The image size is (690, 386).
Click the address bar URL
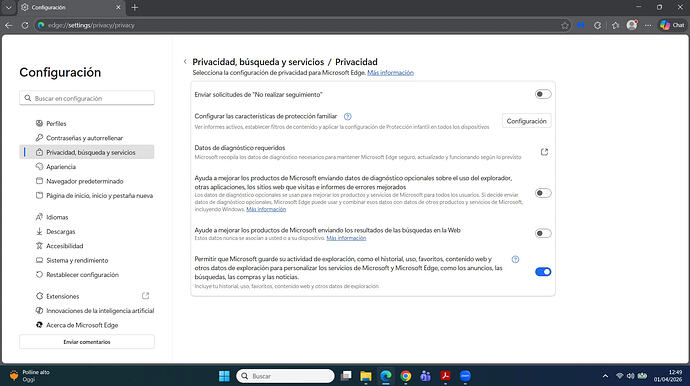coord(91,26)
